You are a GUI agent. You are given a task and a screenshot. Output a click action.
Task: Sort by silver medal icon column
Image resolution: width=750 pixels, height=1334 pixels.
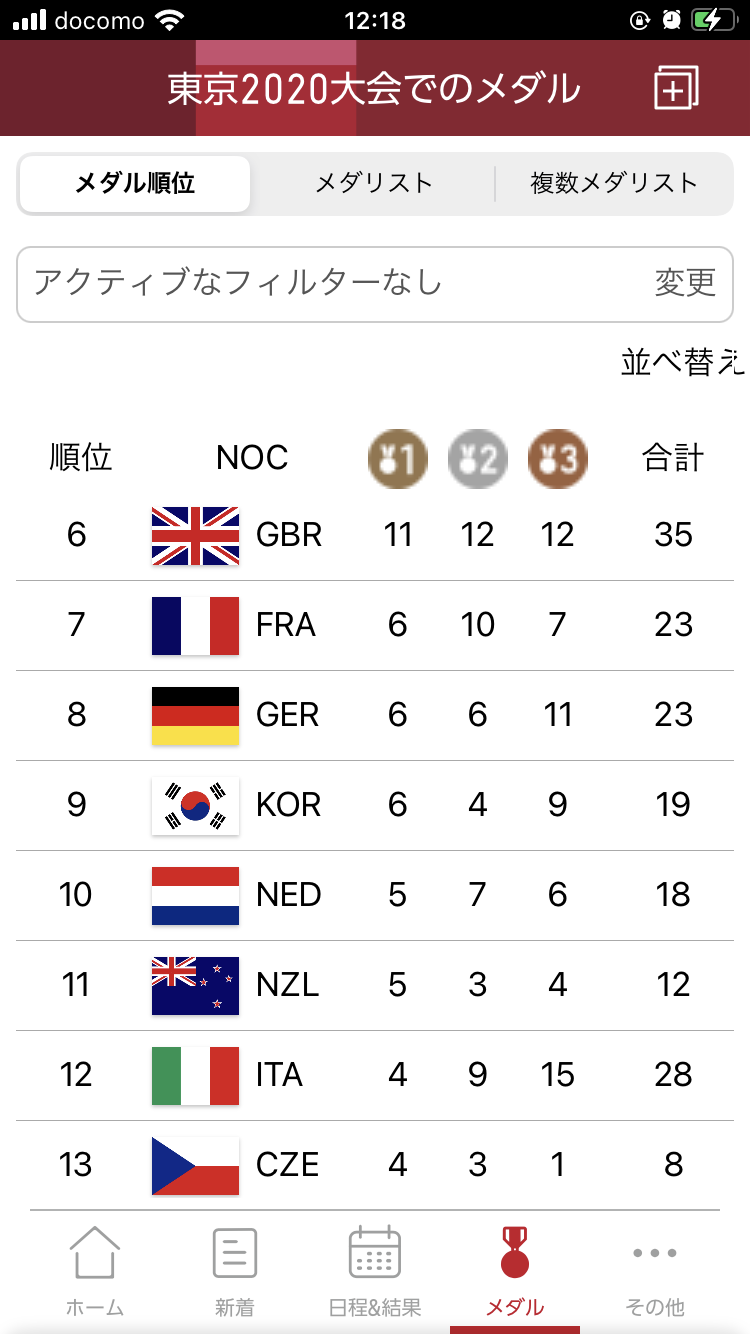click(478, 459)
